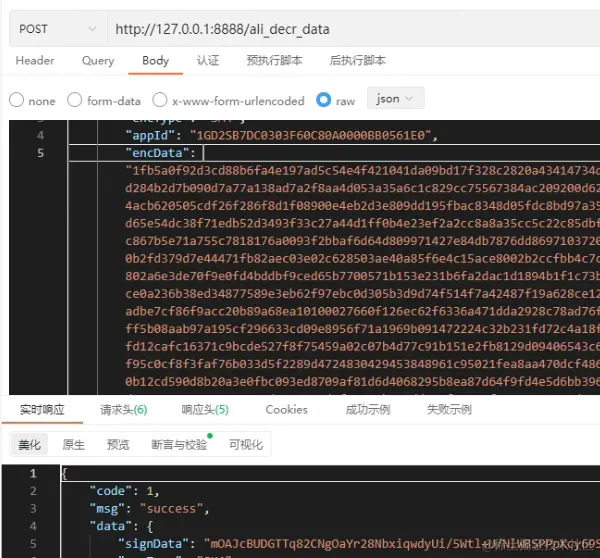This screenshot has height=558, width=600.
Task: Click signData value starting mOAJcBUDGTTq82
Action: (x=402, y=544)
